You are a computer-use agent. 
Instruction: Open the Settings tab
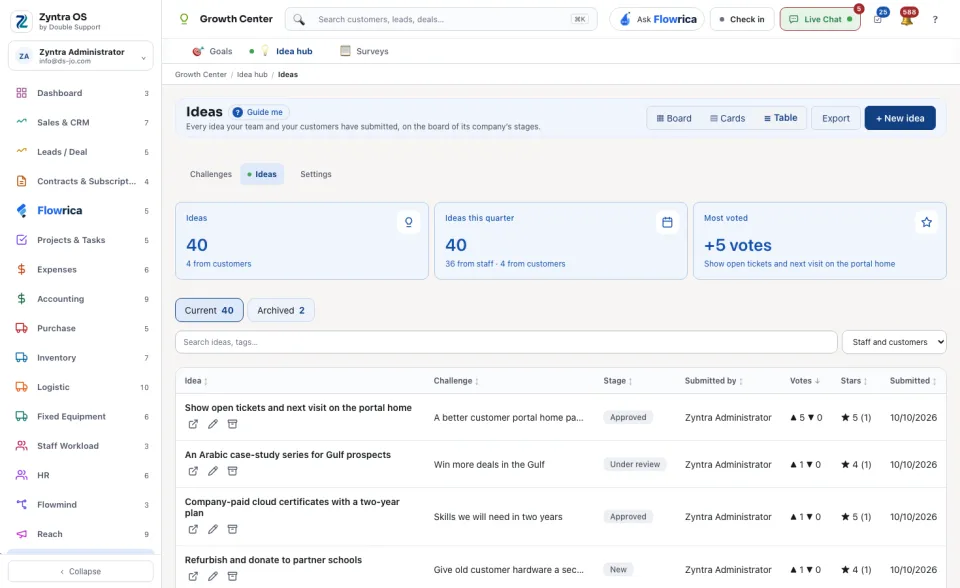point(316,174)
